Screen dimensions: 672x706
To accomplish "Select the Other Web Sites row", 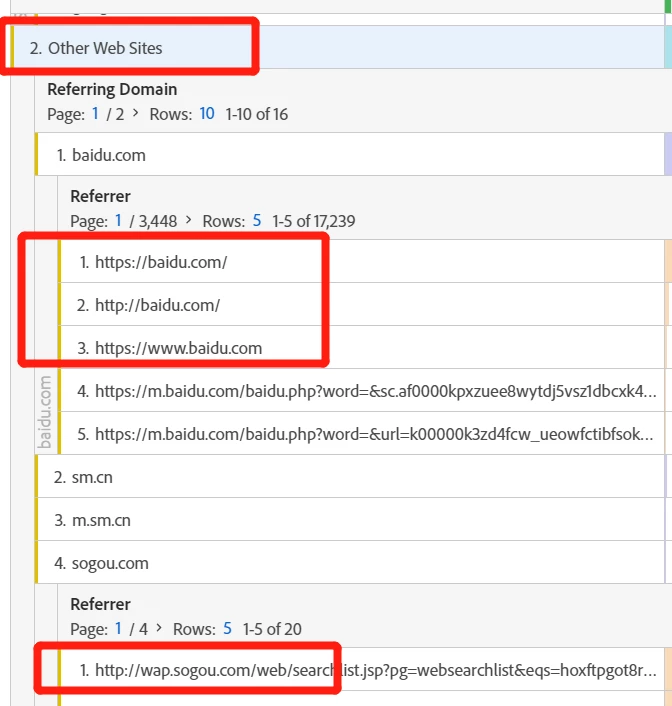I will [337, 47].
